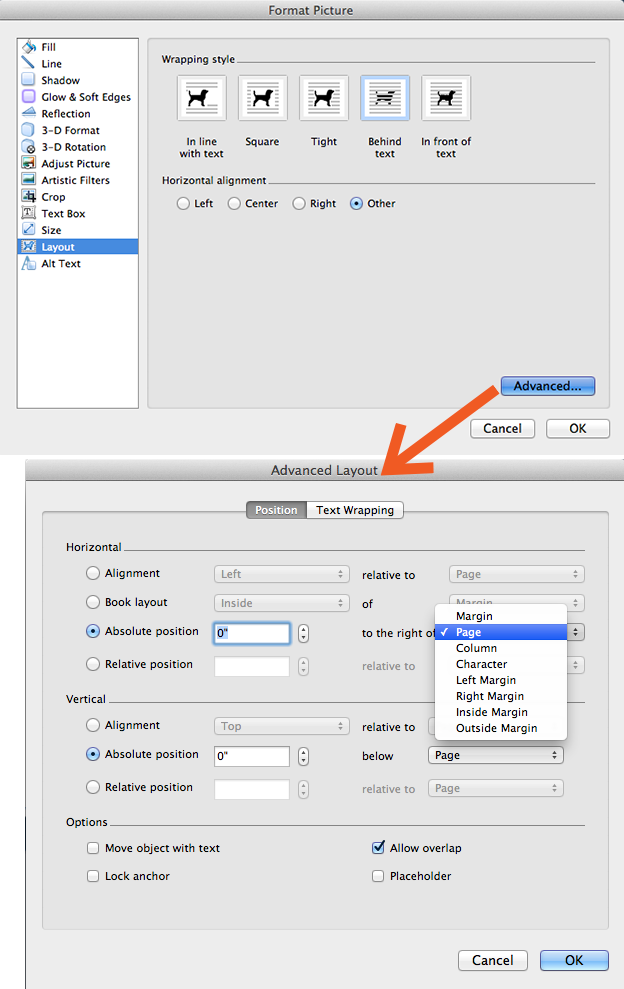The height and width of the screenshot is (989, 624).
Task: Select Glow & Soft Edges category
Action: pos(85,97)
